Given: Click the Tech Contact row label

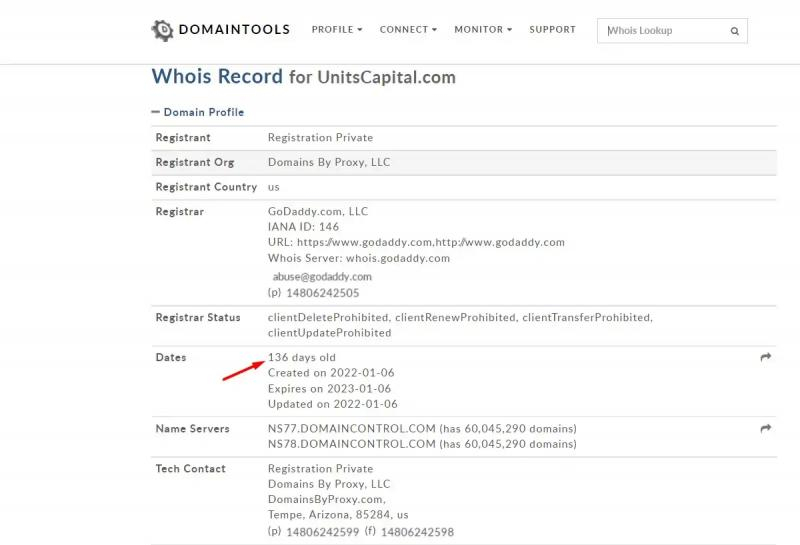Looking at the screenshot, I should pos(190,468).
